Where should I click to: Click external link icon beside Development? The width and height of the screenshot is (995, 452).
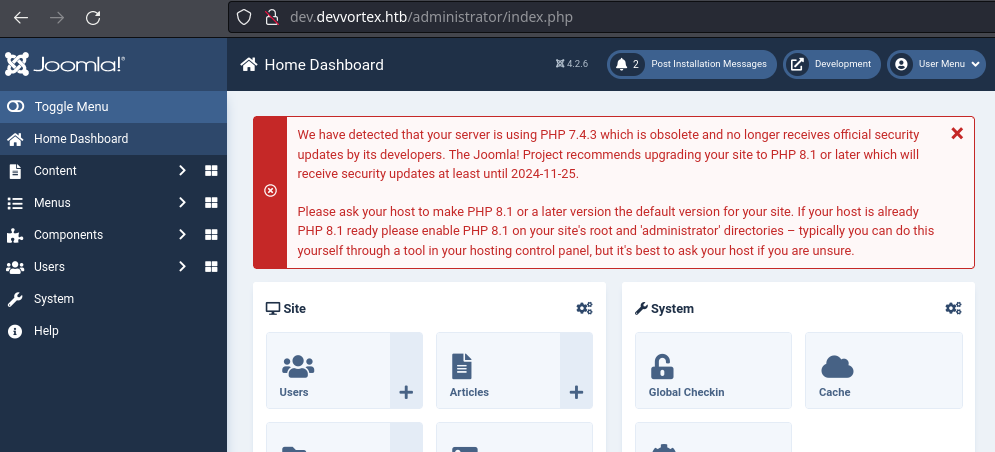tap(797, 64)
